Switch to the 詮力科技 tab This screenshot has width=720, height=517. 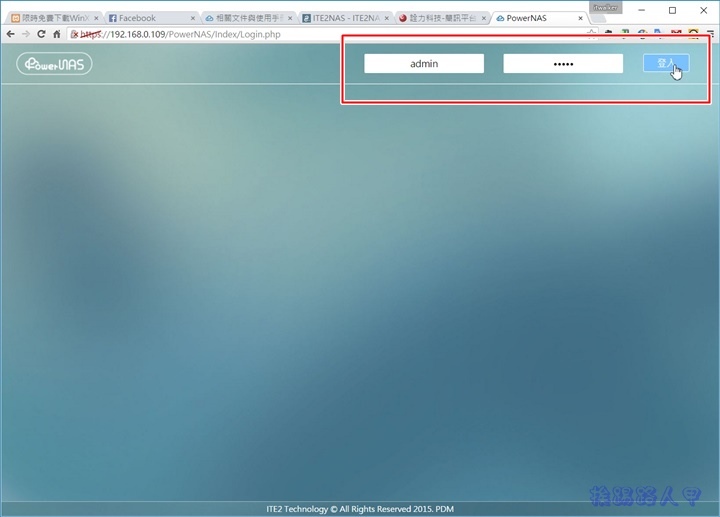pyautogui.click(x=442, y=18)
